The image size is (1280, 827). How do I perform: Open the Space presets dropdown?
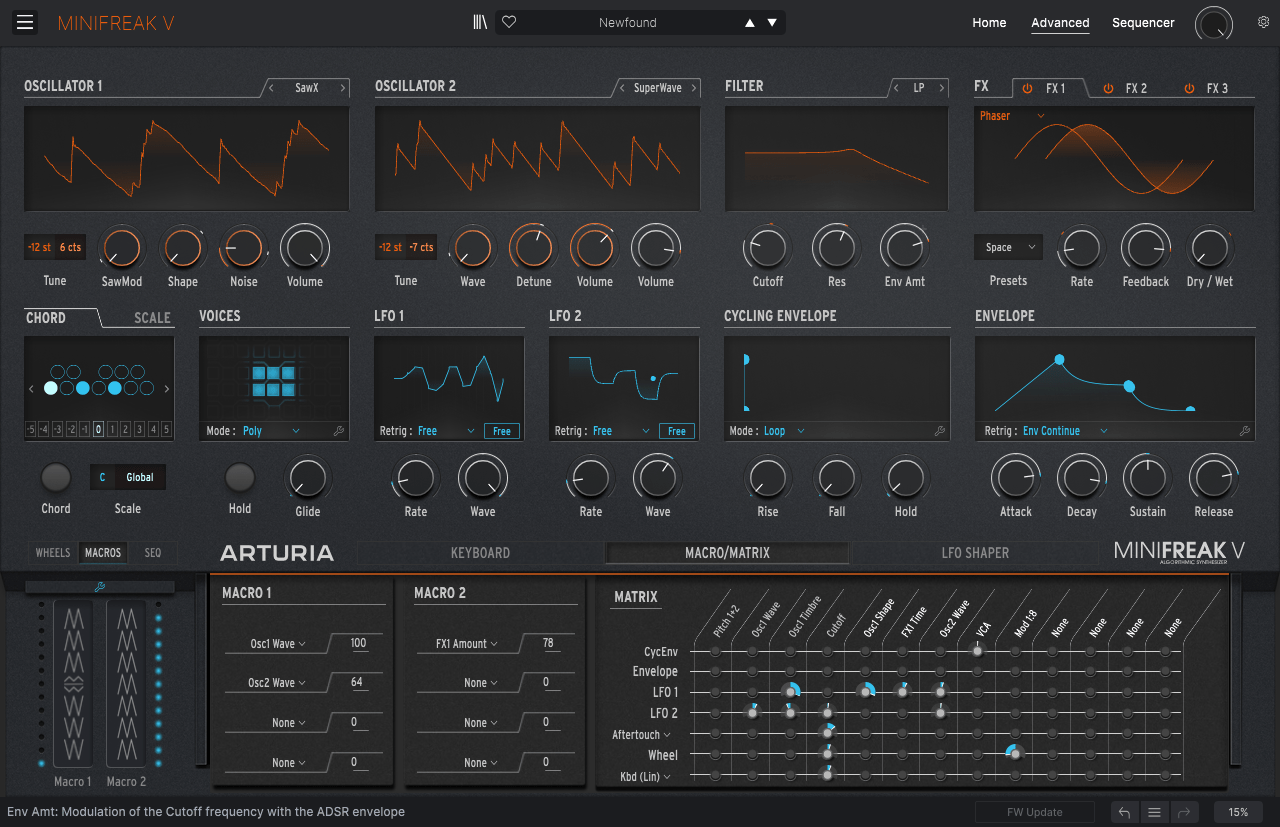click(x=1007, y=247)
